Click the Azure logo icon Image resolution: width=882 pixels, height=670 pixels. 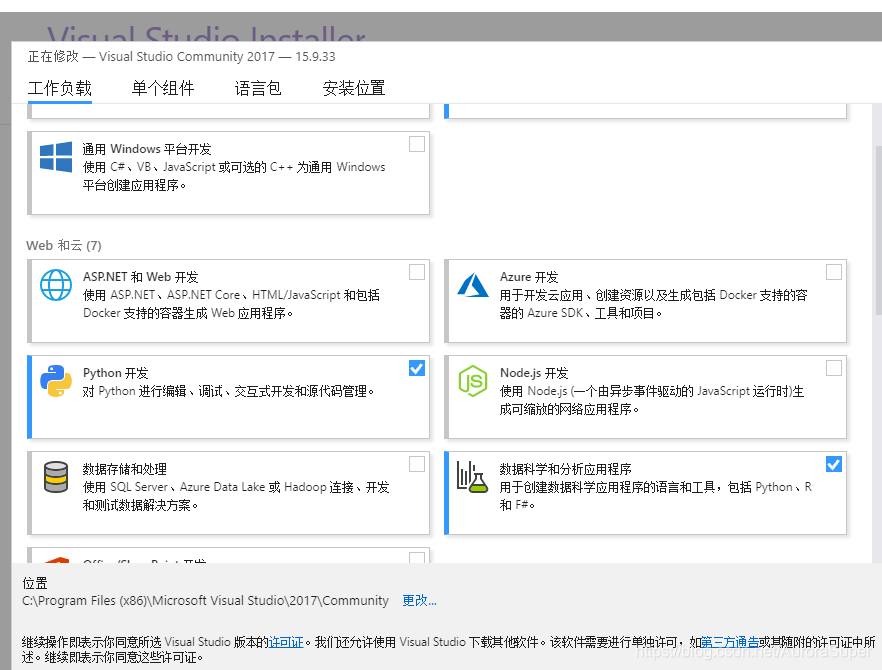pyautogui.click(x=472, y=285)
